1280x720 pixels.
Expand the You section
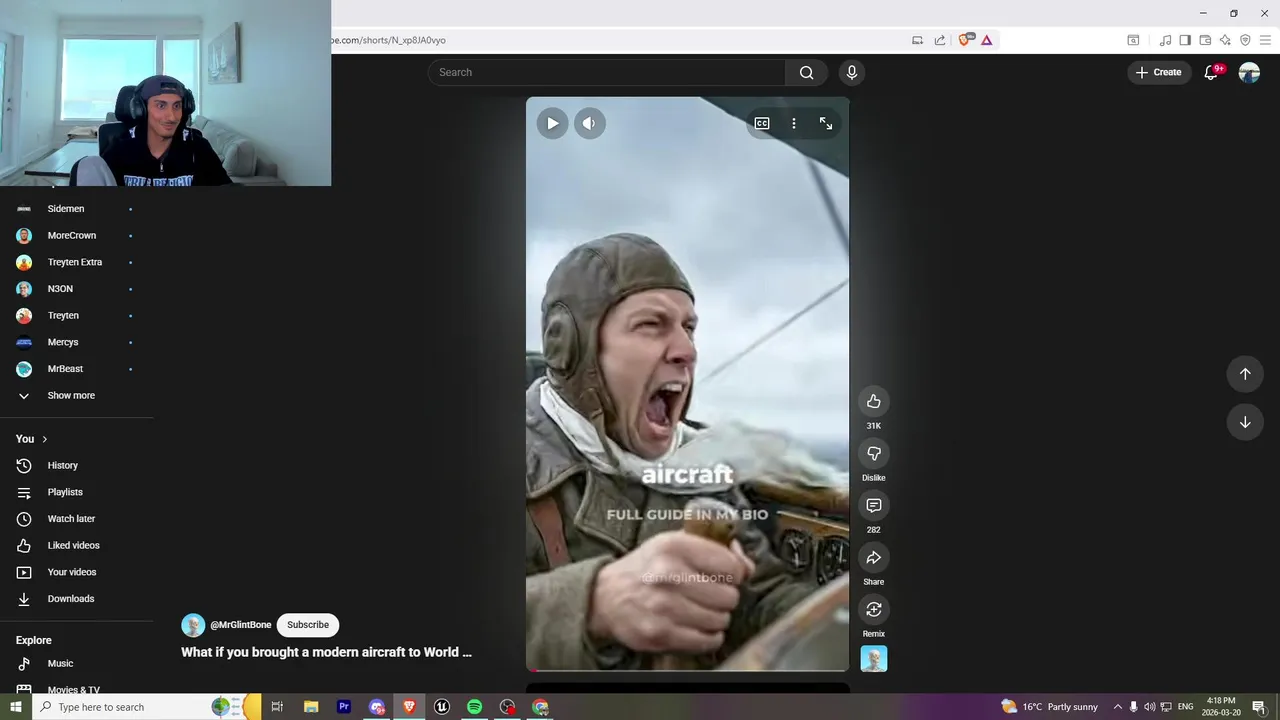[x=32, y=439]
